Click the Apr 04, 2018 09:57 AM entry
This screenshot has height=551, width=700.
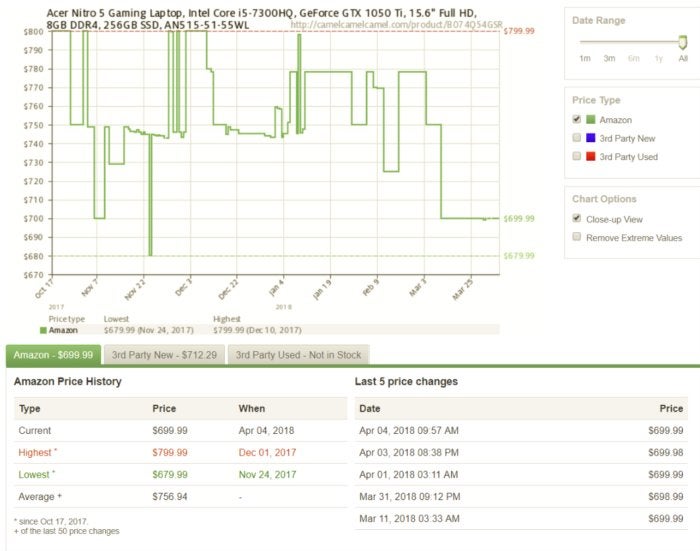(x=408, y=430)
